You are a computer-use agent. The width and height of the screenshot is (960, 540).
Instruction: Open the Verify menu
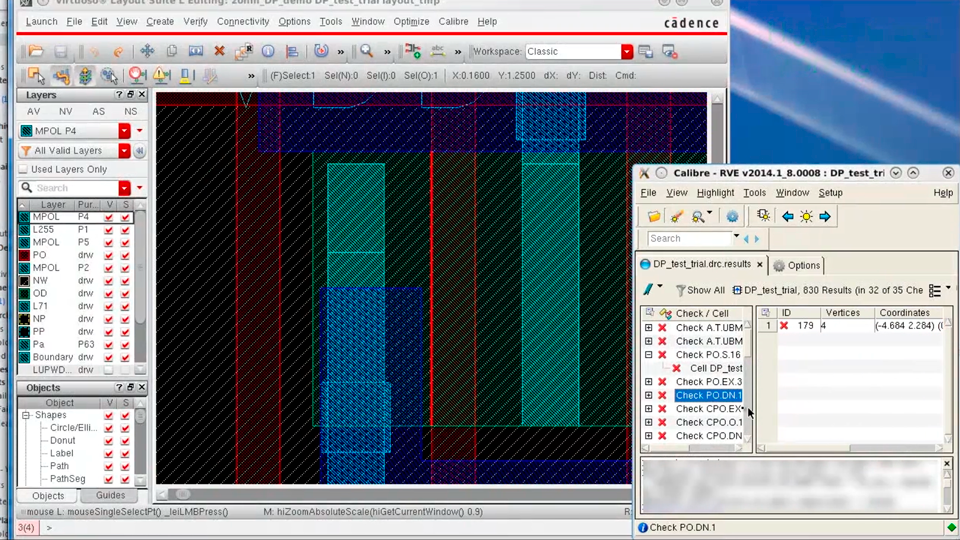[x=195, y=21]
